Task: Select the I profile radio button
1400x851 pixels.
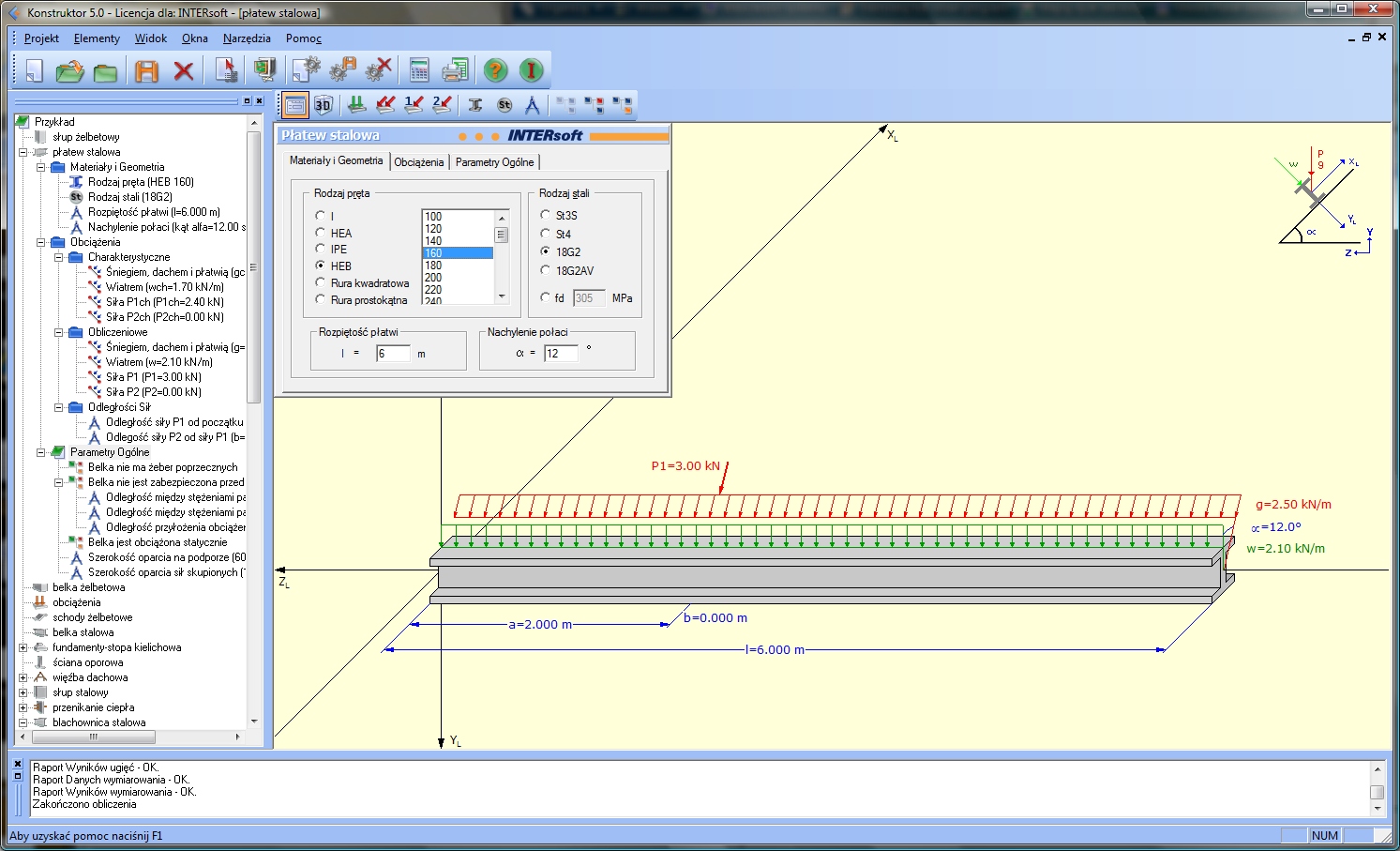Action: coord(321,216)
